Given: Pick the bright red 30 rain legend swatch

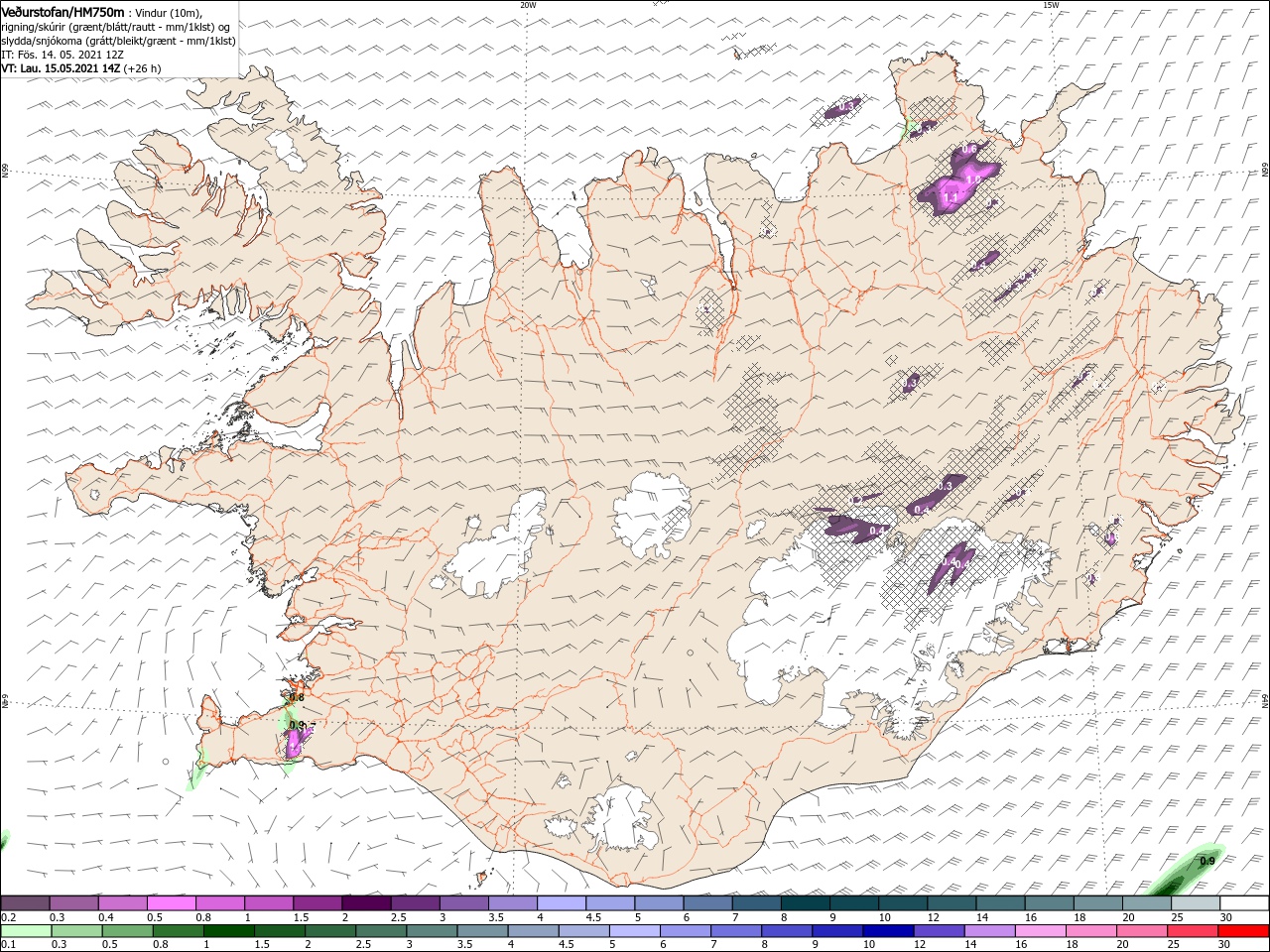Looking at the screenshot, I should coord(1244,931).
